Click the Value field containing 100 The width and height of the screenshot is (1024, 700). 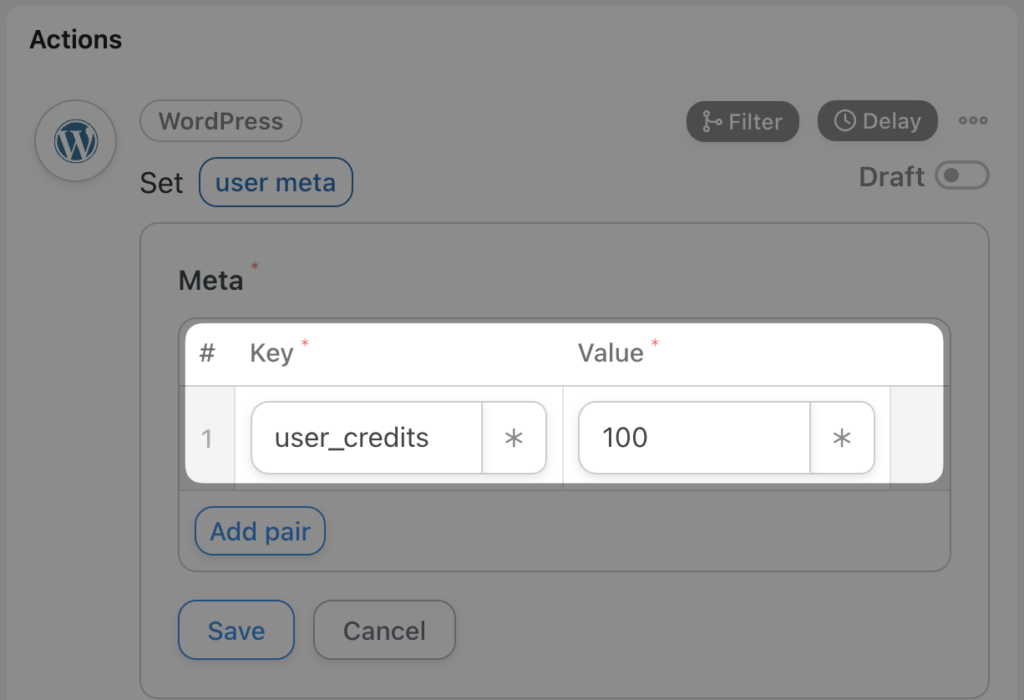point(693,437)
